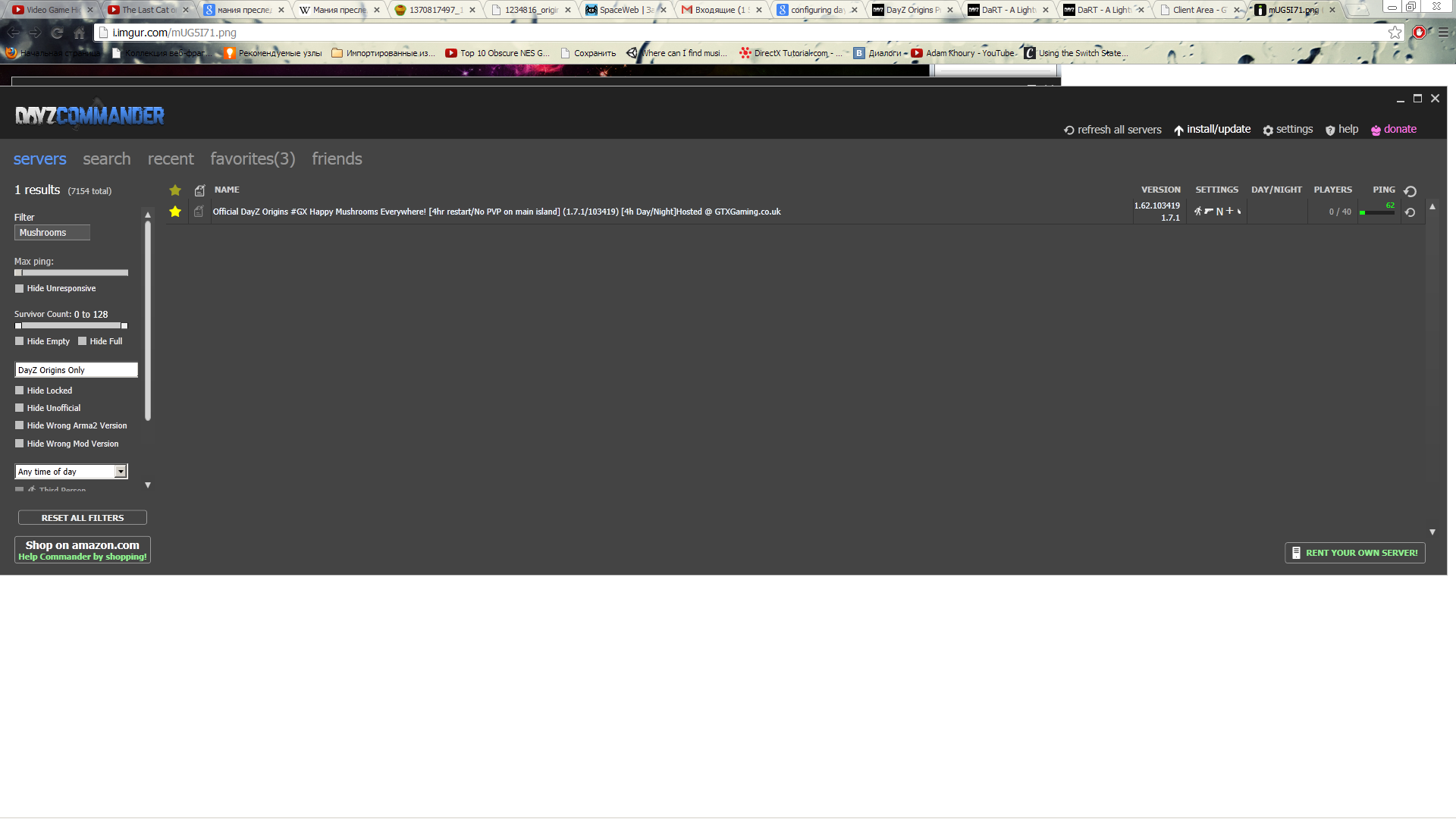The height and width of the screenshot is (819, 1456).
Task: Enable the Hide Locked checkbox
Action: tap(20, 391)
